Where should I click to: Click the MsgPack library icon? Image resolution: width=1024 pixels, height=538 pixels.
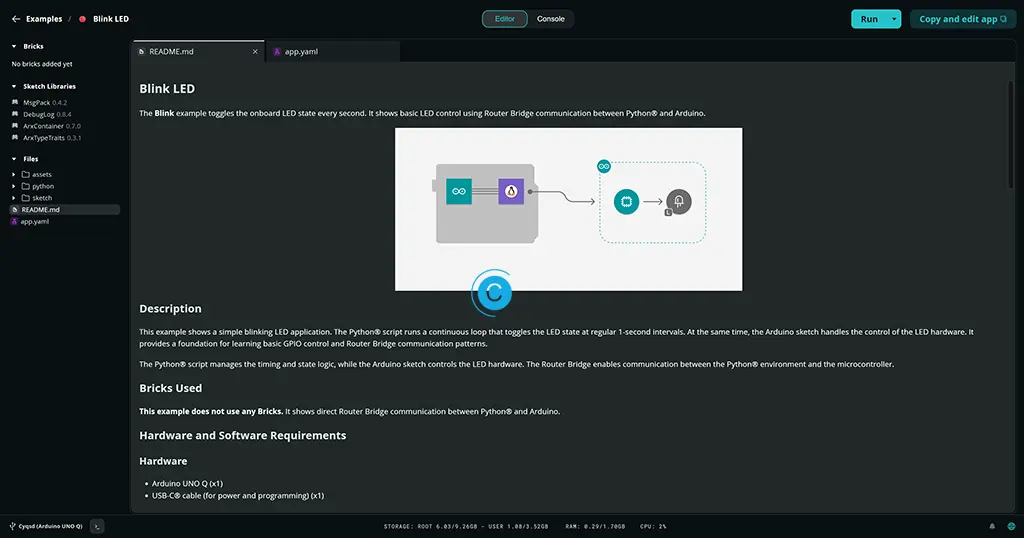click(x=15, y=102)
